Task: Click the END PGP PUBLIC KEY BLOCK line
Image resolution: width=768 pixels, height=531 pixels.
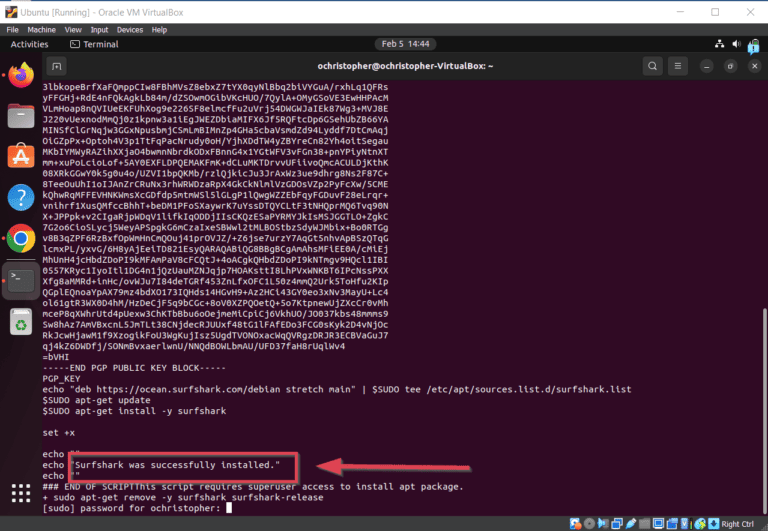Action: click(134, 368)
